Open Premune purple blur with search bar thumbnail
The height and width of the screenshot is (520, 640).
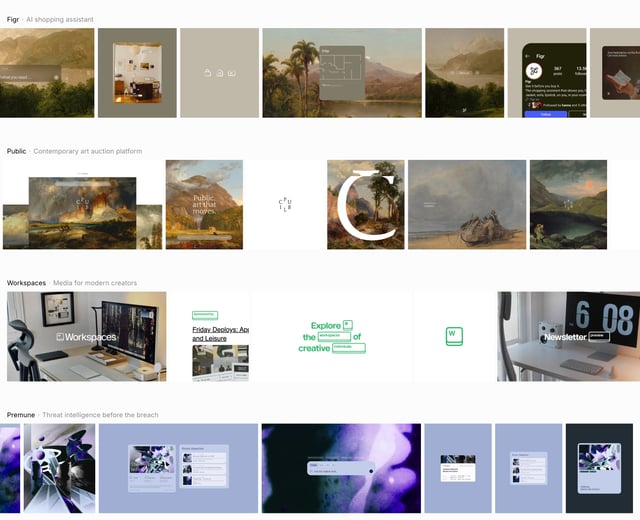(341, 468)
